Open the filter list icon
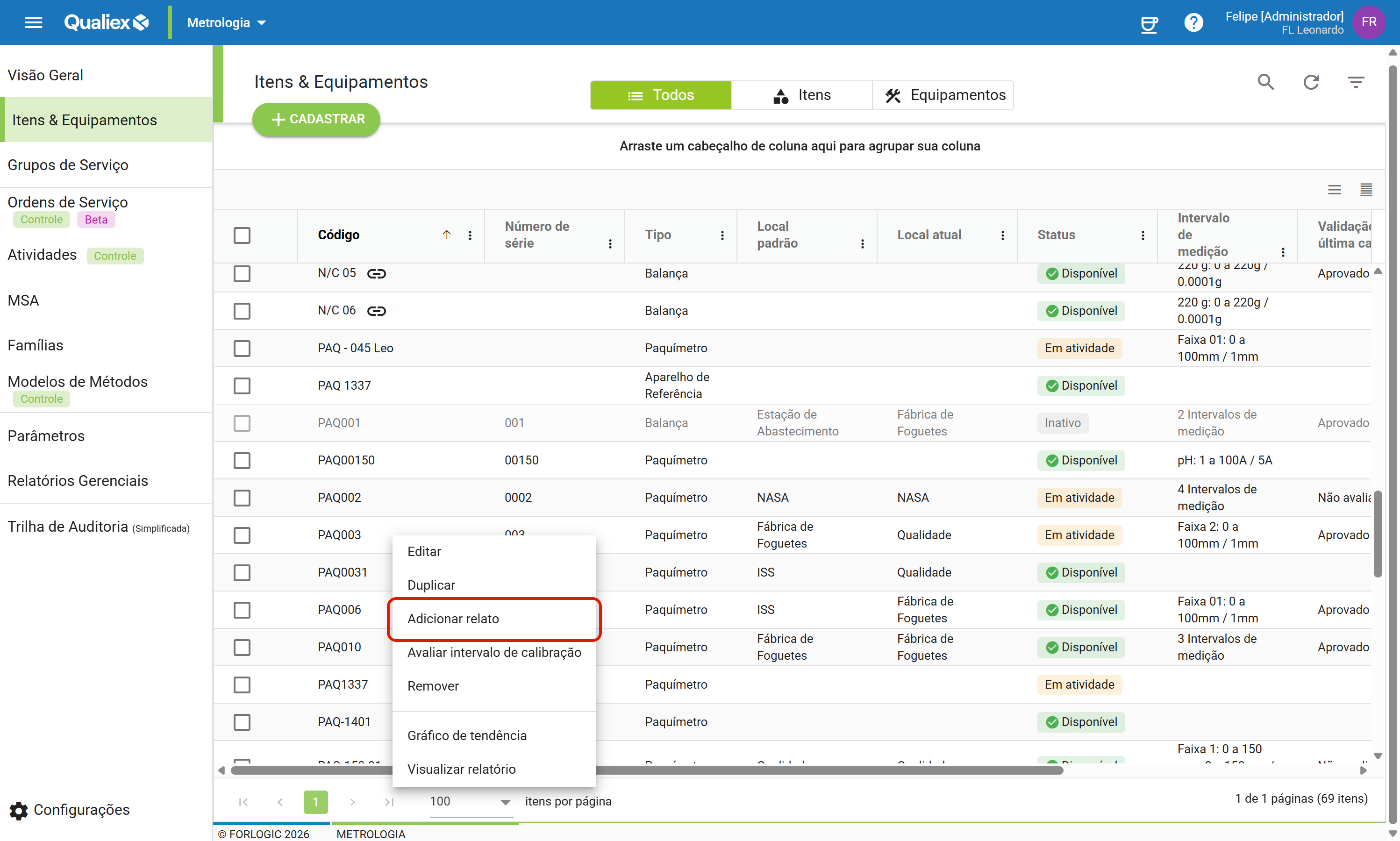The width and height of the screenshot is (1400, 841). [1355, 82]
